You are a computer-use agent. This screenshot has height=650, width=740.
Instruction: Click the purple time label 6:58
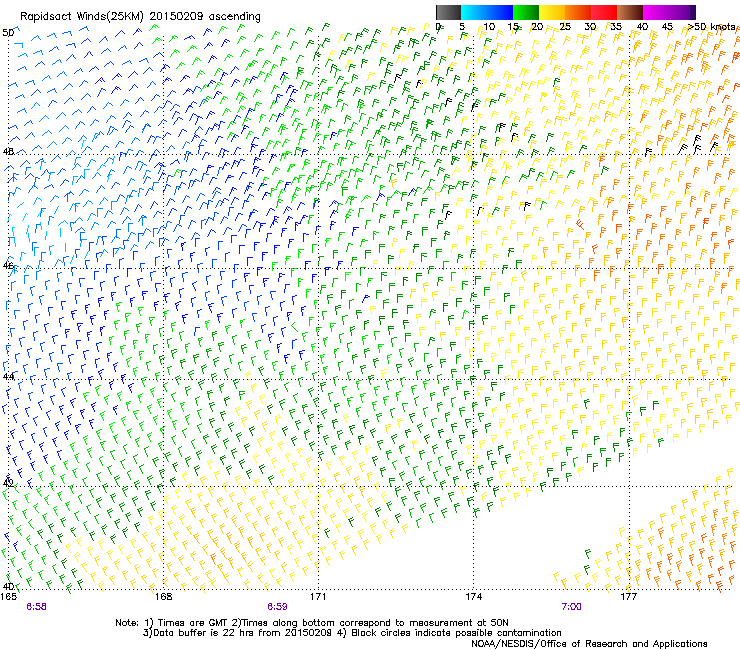(36, 607)
